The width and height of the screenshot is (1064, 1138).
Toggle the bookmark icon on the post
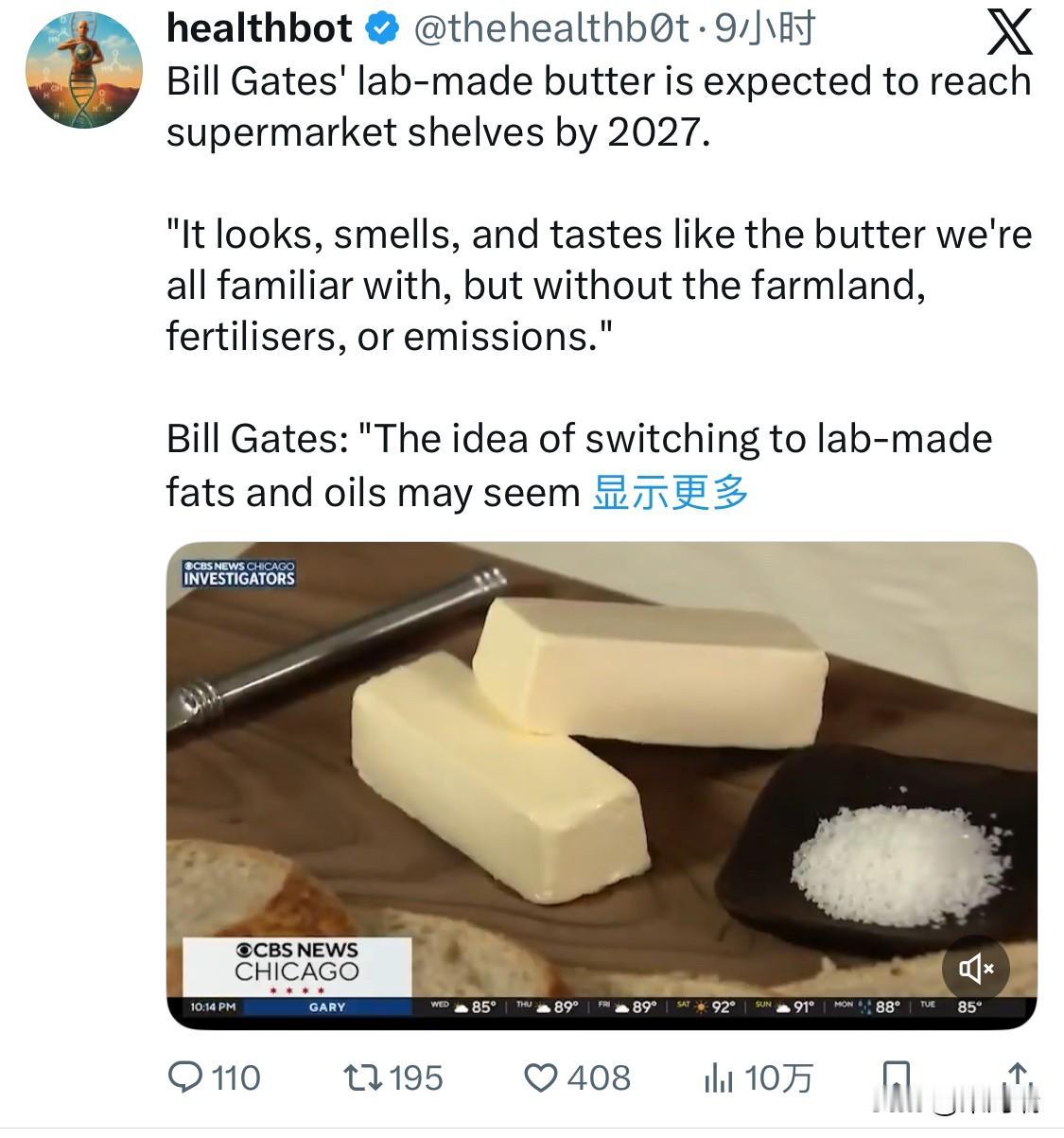895,1077
